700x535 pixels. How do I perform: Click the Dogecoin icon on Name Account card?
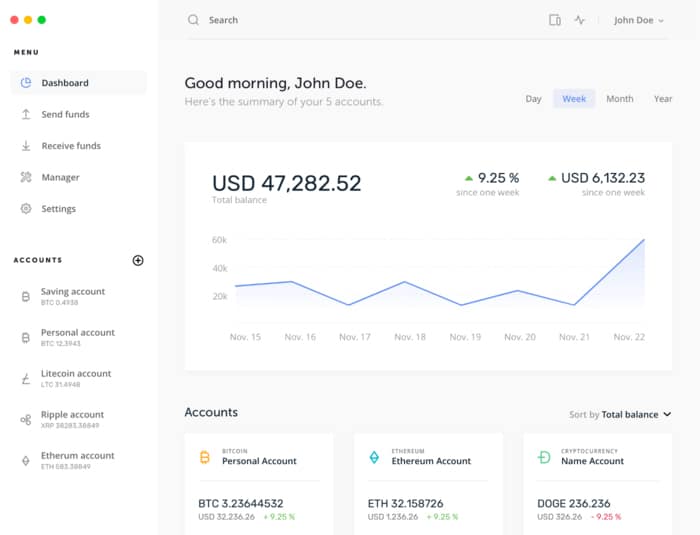pos(544,457)
